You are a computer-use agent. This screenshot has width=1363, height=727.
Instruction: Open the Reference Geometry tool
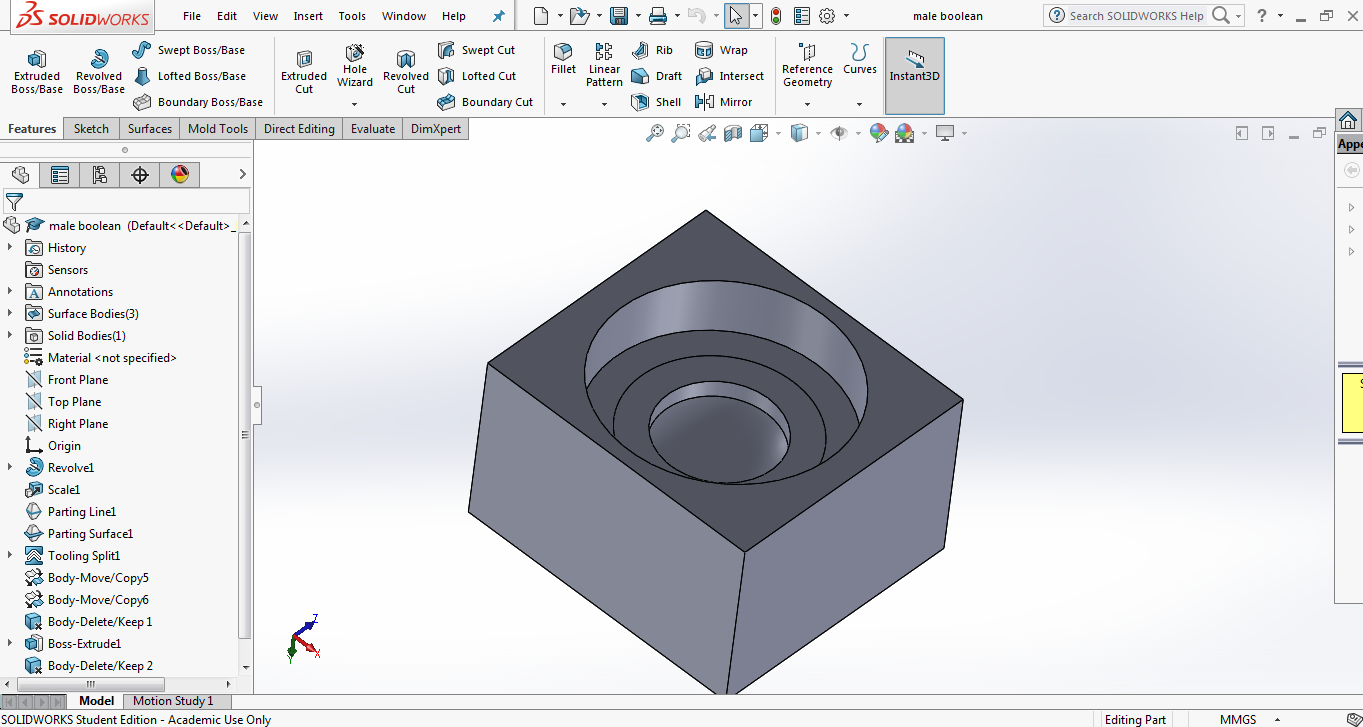click(x=807, y=65)
